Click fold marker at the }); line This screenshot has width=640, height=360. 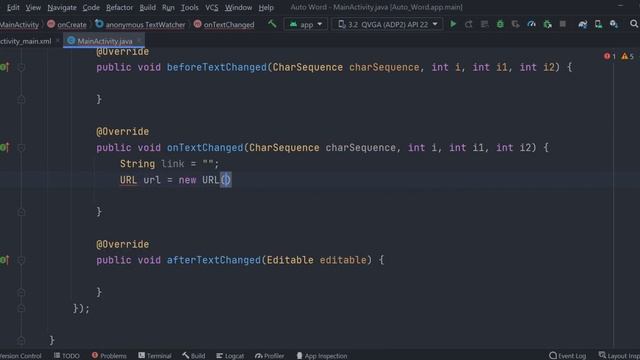coord(21,308)
